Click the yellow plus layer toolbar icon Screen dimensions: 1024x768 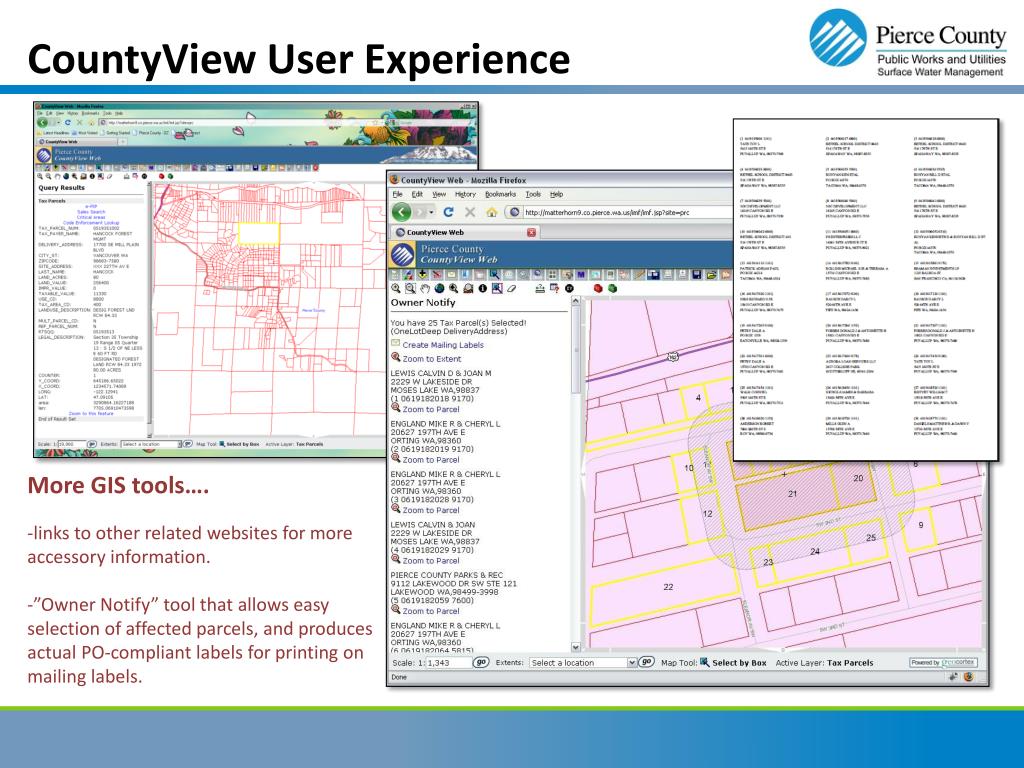pos(423,275)
